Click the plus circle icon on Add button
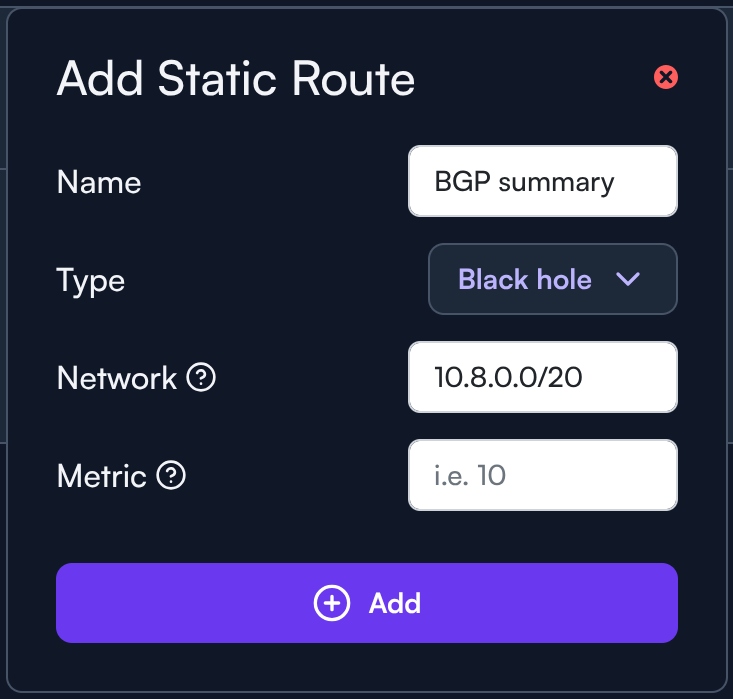 [x=332, y=603]
